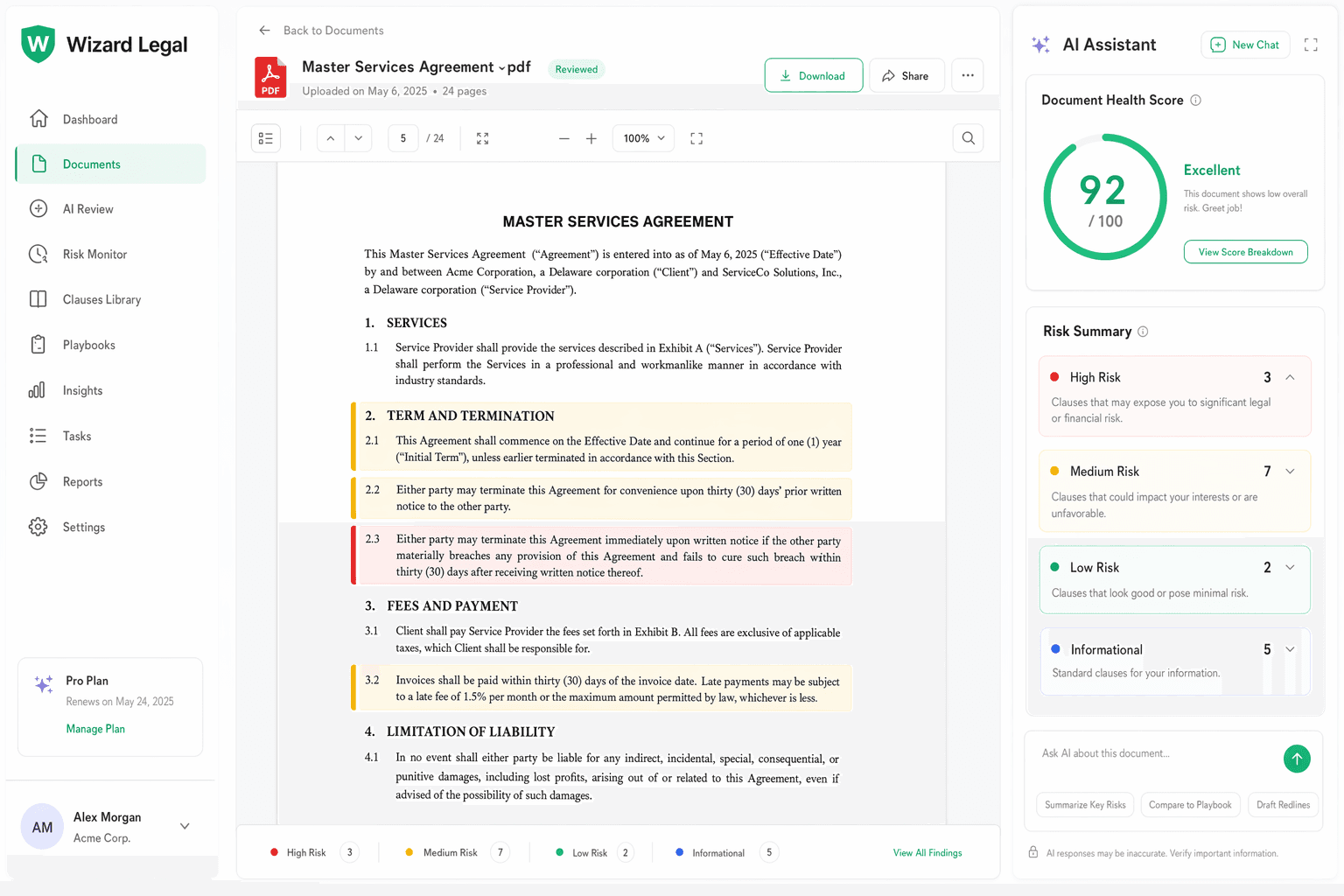Click the Reviewed status badge
The height and width of the screenshot is (896, 1344).
pos(577,69)
